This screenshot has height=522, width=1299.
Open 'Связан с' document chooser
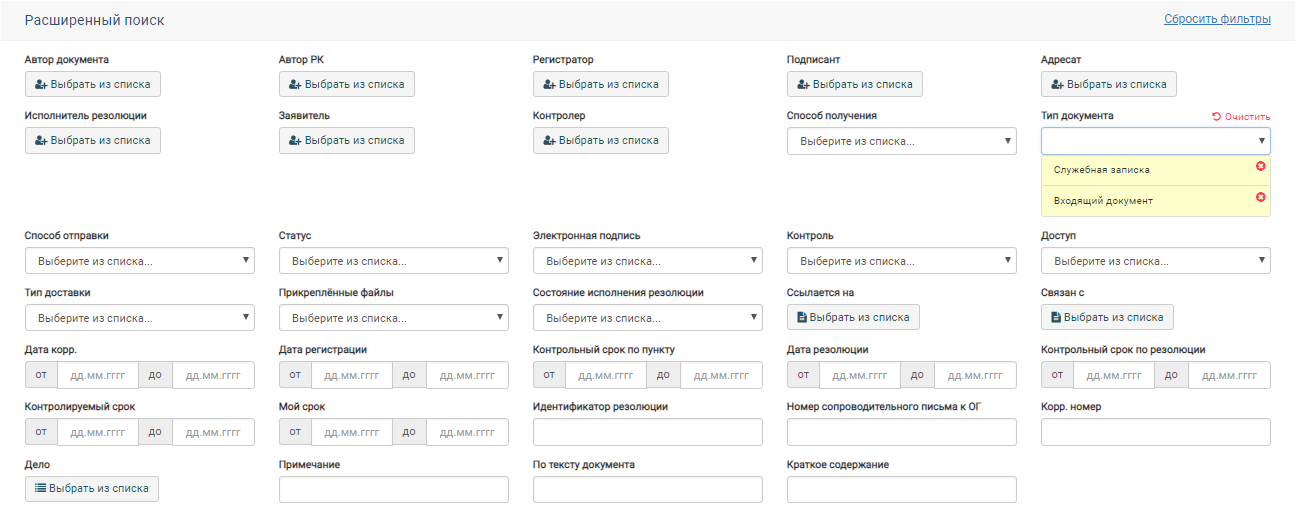pos(1106,318)
